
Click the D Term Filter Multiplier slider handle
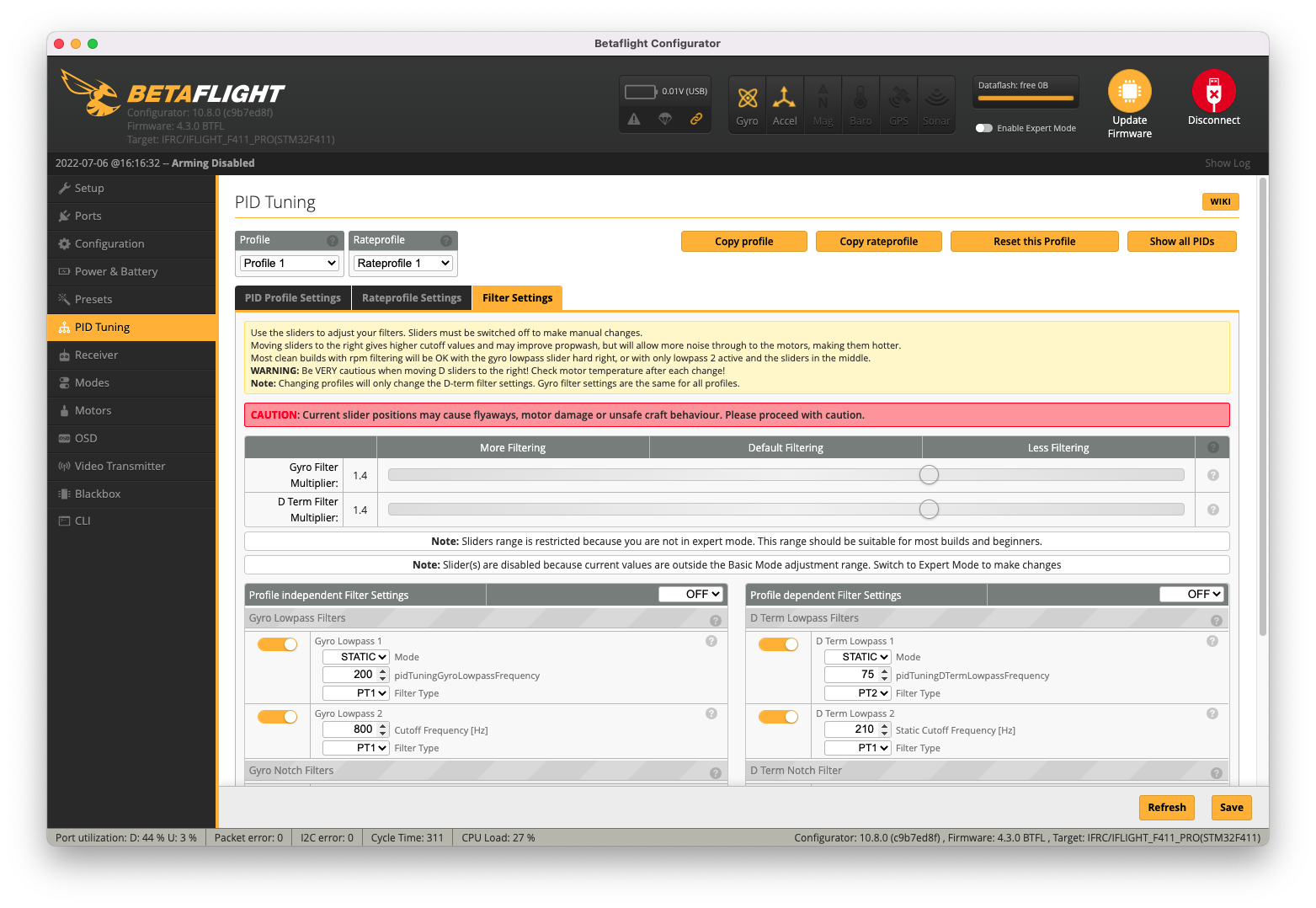(x=929, y=510)
